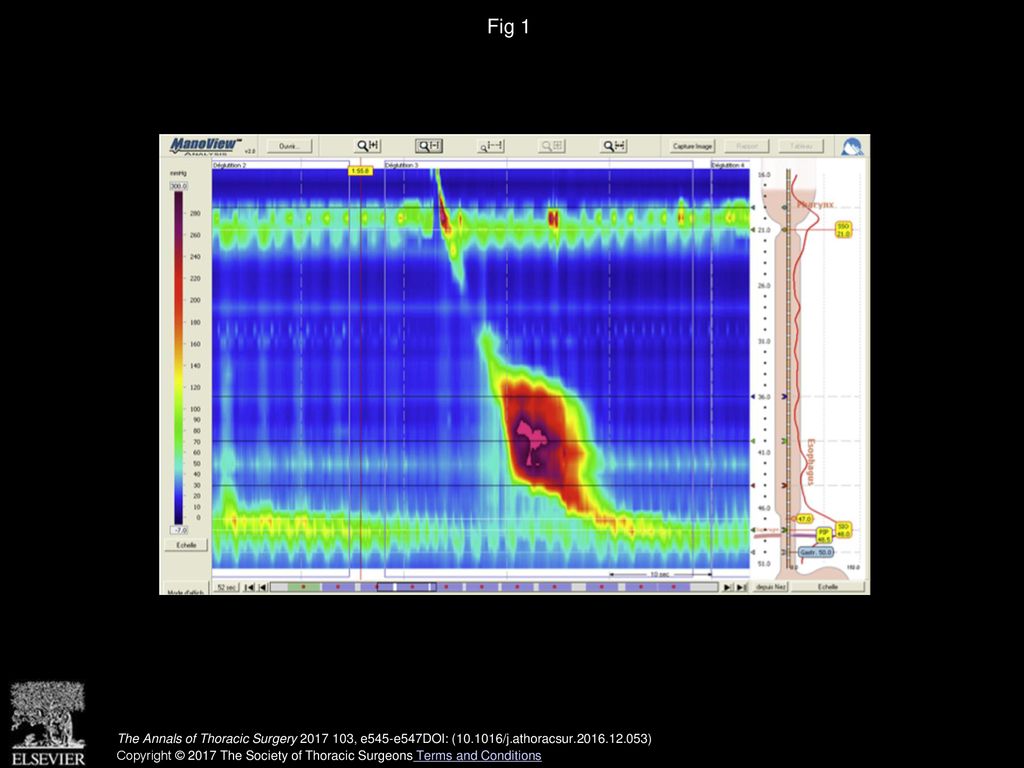The height and width of the screenshot is (768, 1024).
Task: Click the Ouvrir button
Action: (289, 146)
